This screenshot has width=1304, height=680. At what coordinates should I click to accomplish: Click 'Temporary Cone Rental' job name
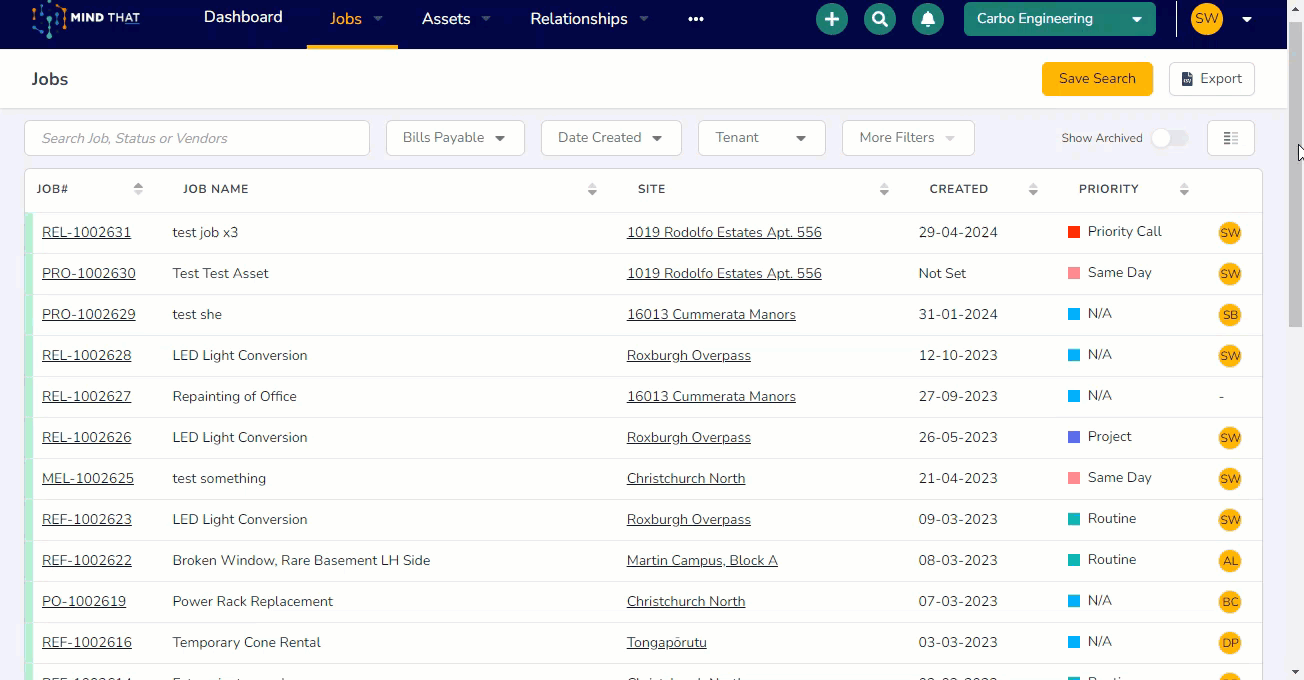pyautogui.click(x=247, y=643)
